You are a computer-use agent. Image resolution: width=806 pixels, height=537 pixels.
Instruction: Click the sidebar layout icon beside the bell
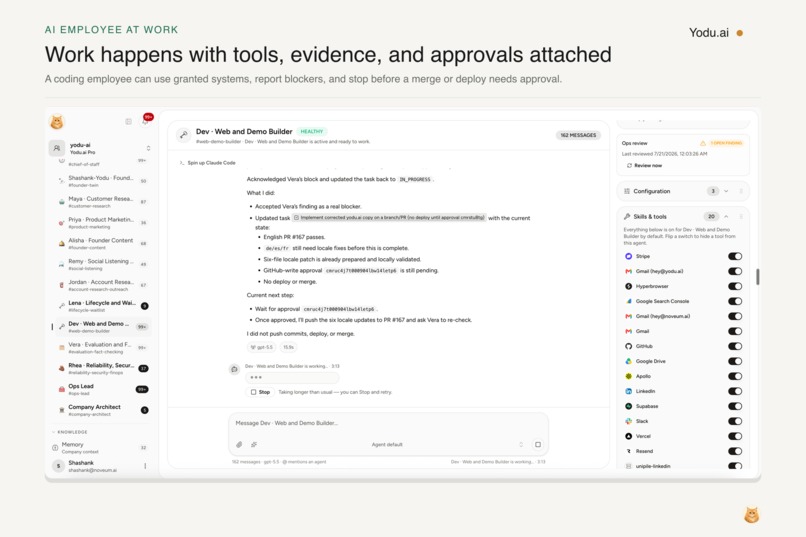pyautogui.click(x=129, y=122)
